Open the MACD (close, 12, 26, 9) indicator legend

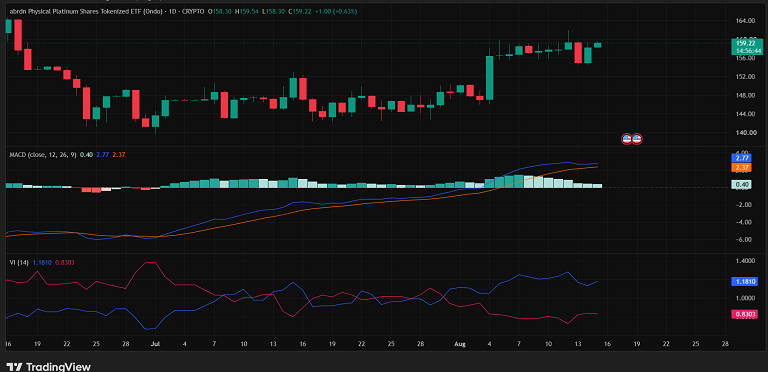tap(43, 155)
